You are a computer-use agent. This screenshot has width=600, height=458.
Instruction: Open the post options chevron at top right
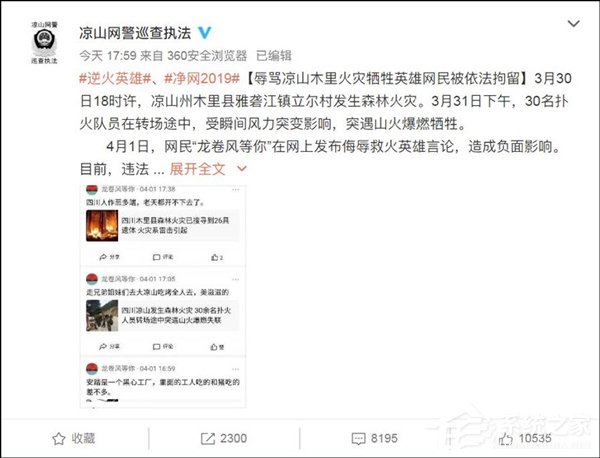tap(573, 24)
